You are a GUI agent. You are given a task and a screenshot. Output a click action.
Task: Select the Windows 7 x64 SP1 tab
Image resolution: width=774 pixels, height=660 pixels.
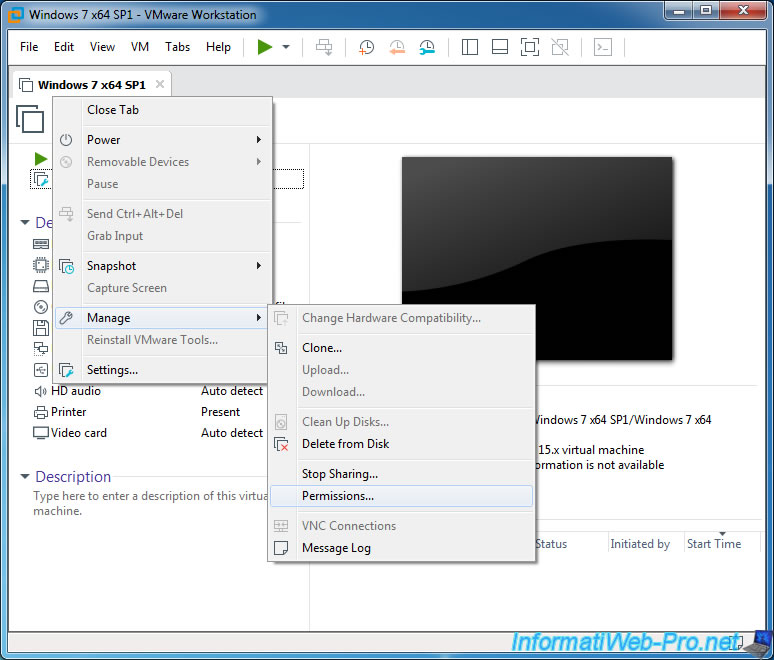click(x=91, y=84)
